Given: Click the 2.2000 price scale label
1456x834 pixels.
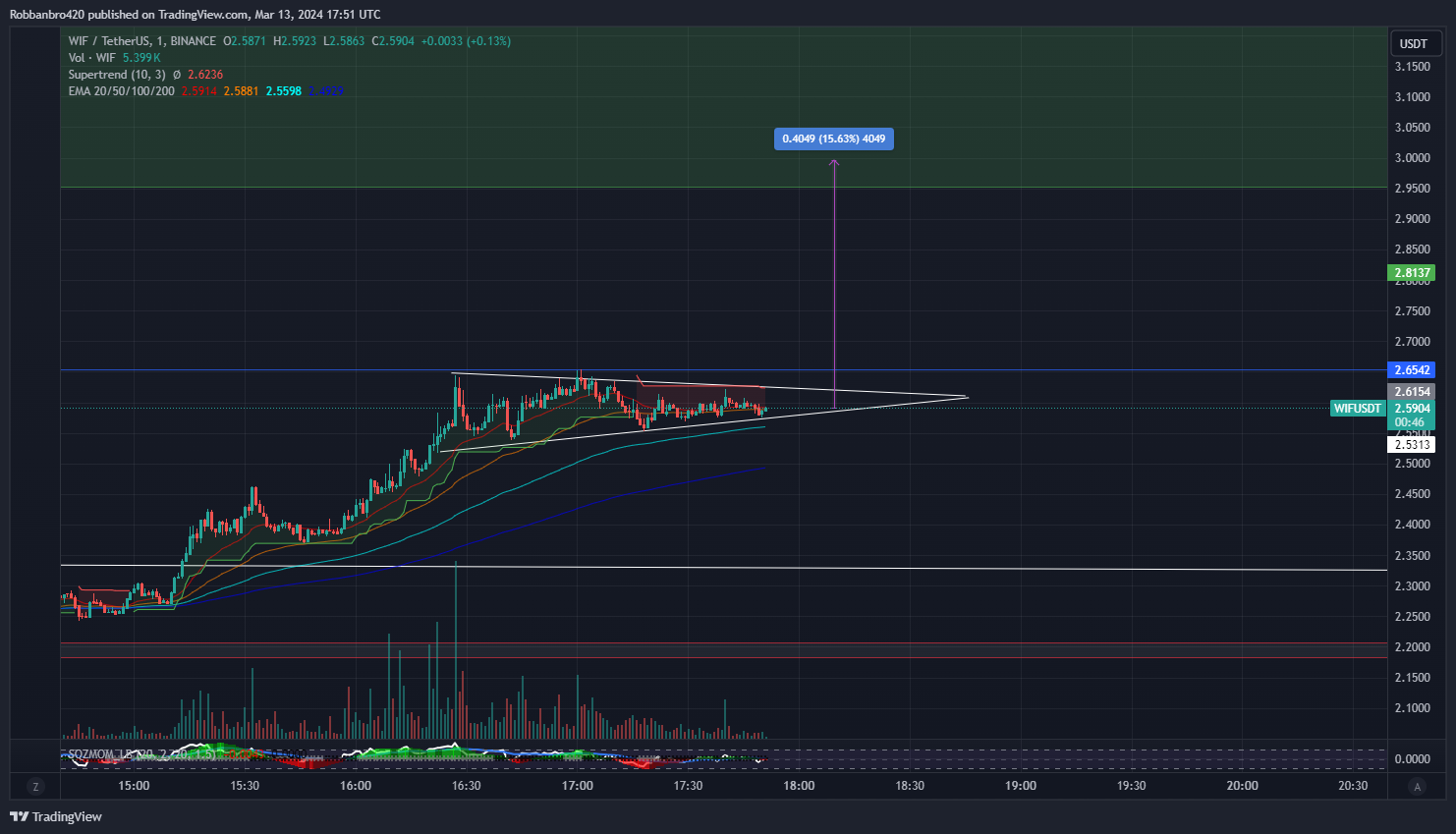Looking at the screenshot, I should tap(1413, 647).
